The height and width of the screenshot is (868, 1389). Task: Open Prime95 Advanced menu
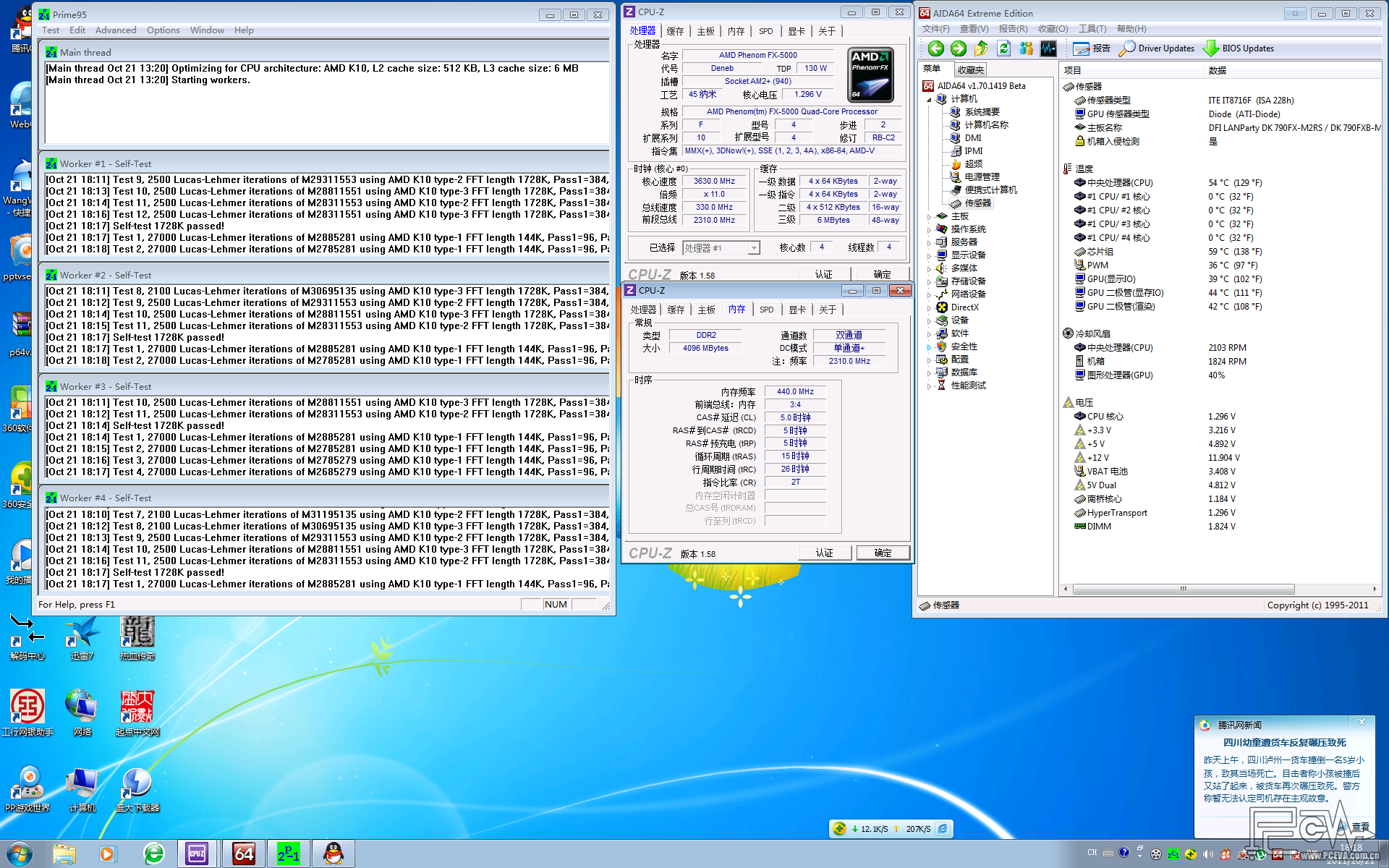tap(116, 30)
